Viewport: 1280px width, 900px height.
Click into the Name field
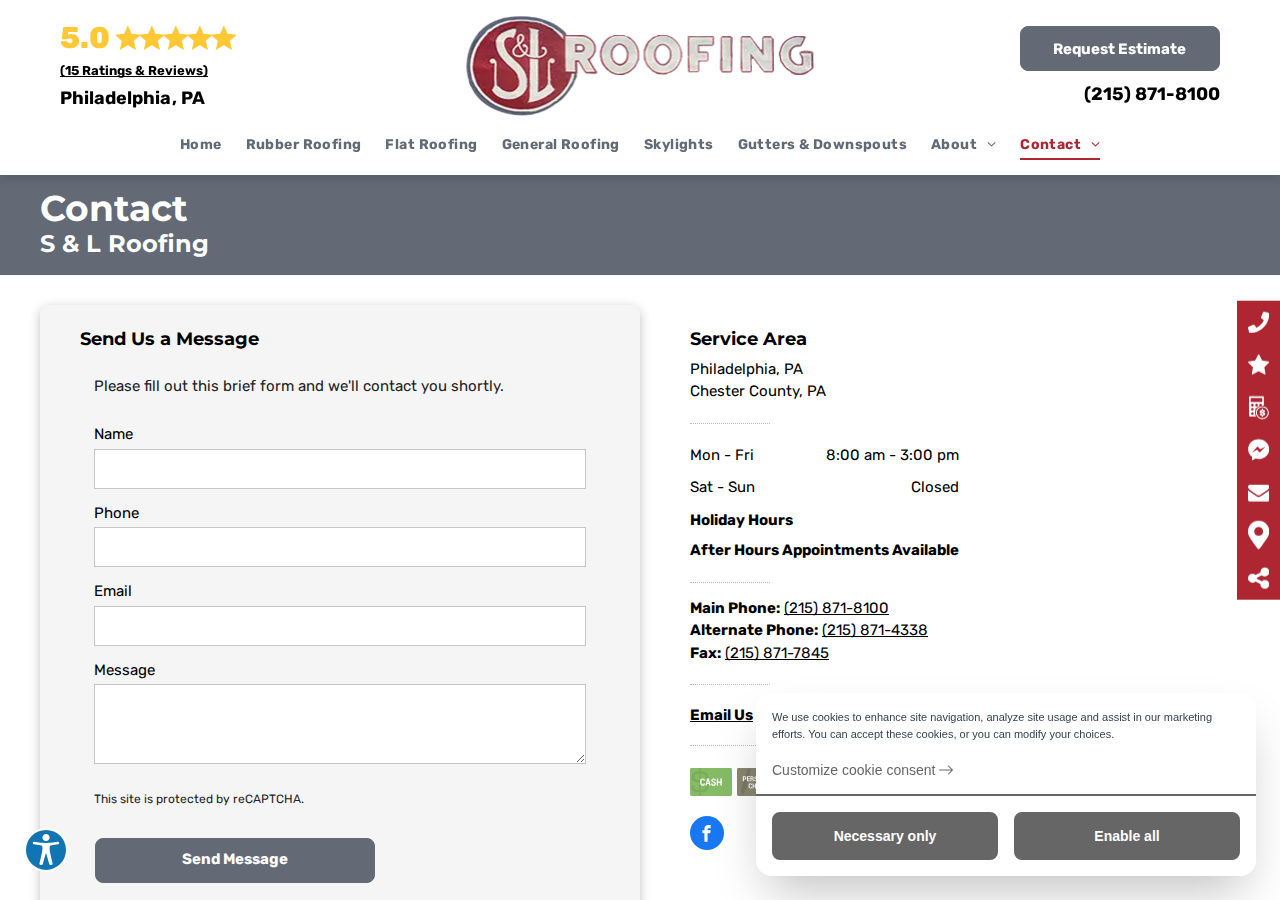click(340, 469)
